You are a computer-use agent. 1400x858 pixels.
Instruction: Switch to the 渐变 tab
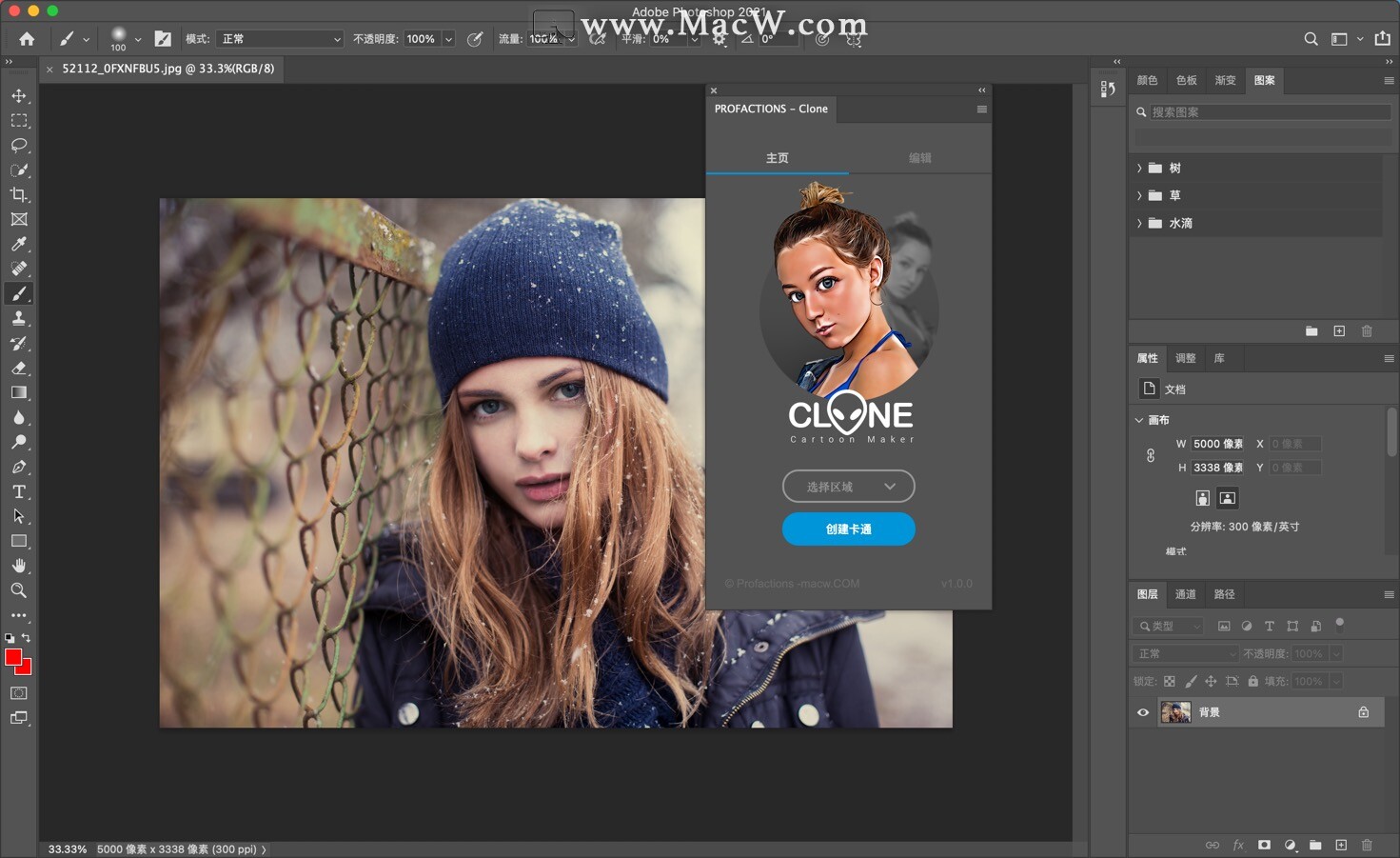[1226, 80]
